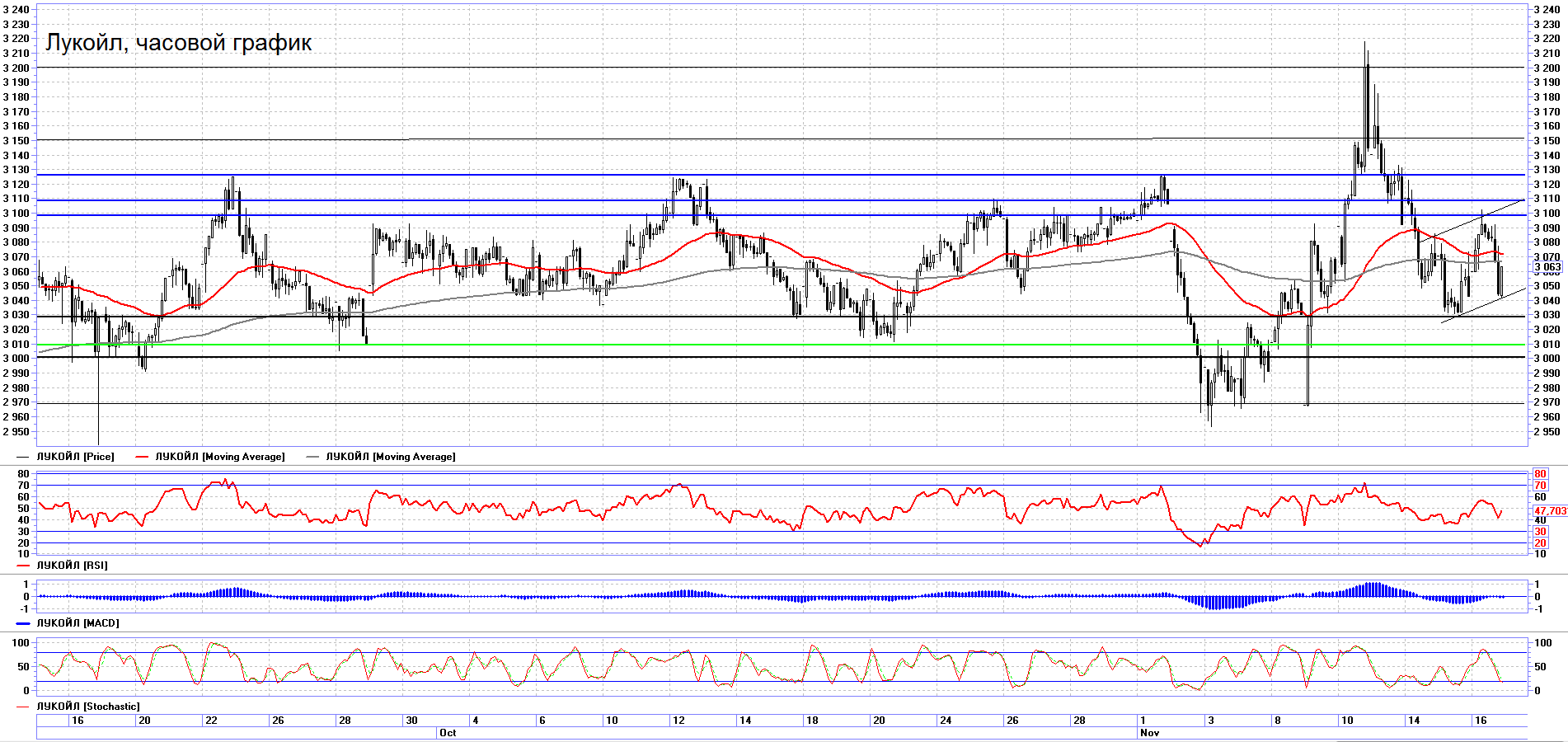1568x742 pixels.
Task: Click the red boxed RSI level "80"
Action: coord(1540,474)
